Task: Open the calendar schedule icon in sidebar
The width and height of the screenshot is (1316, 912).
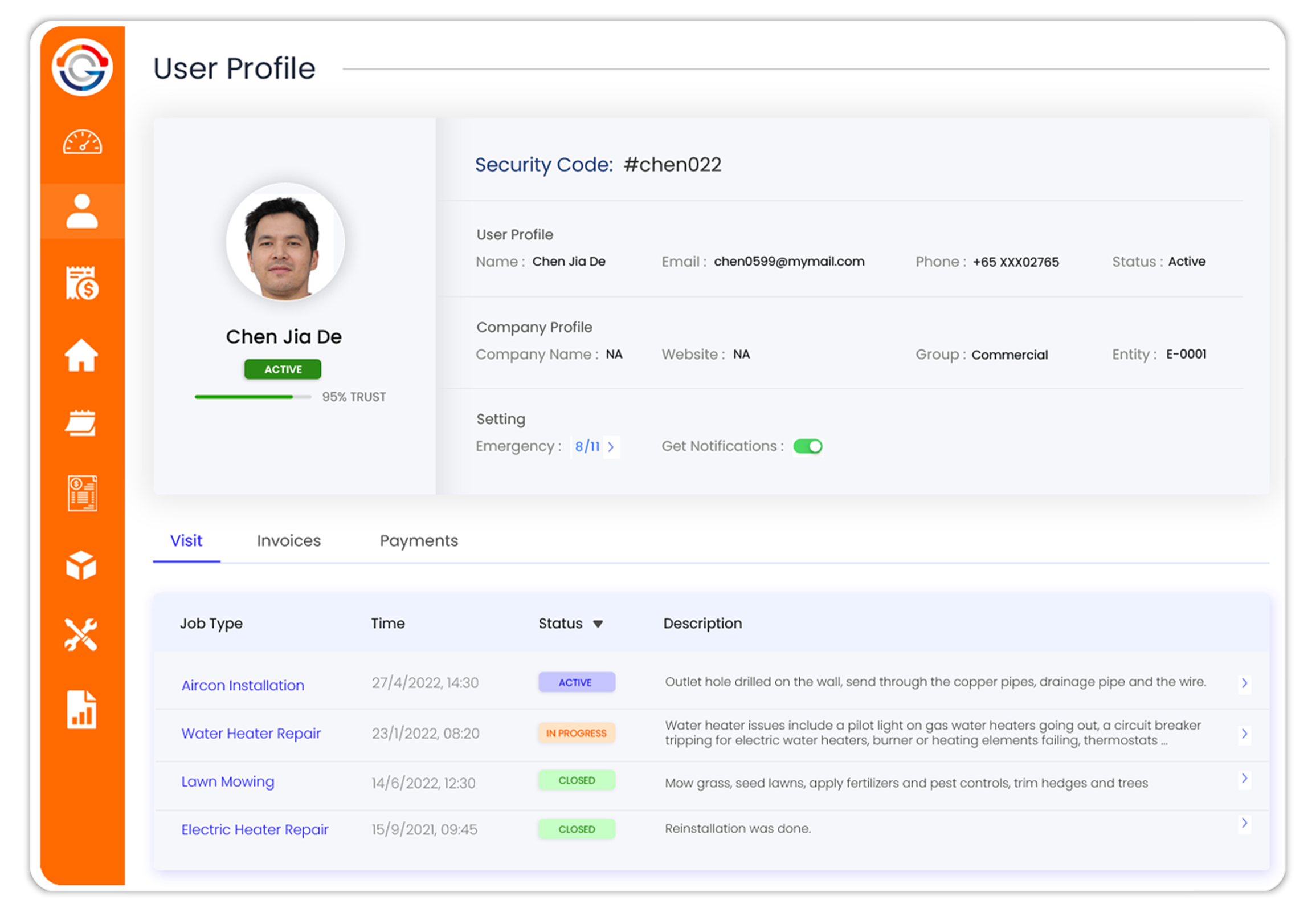Action: (81, 423)
